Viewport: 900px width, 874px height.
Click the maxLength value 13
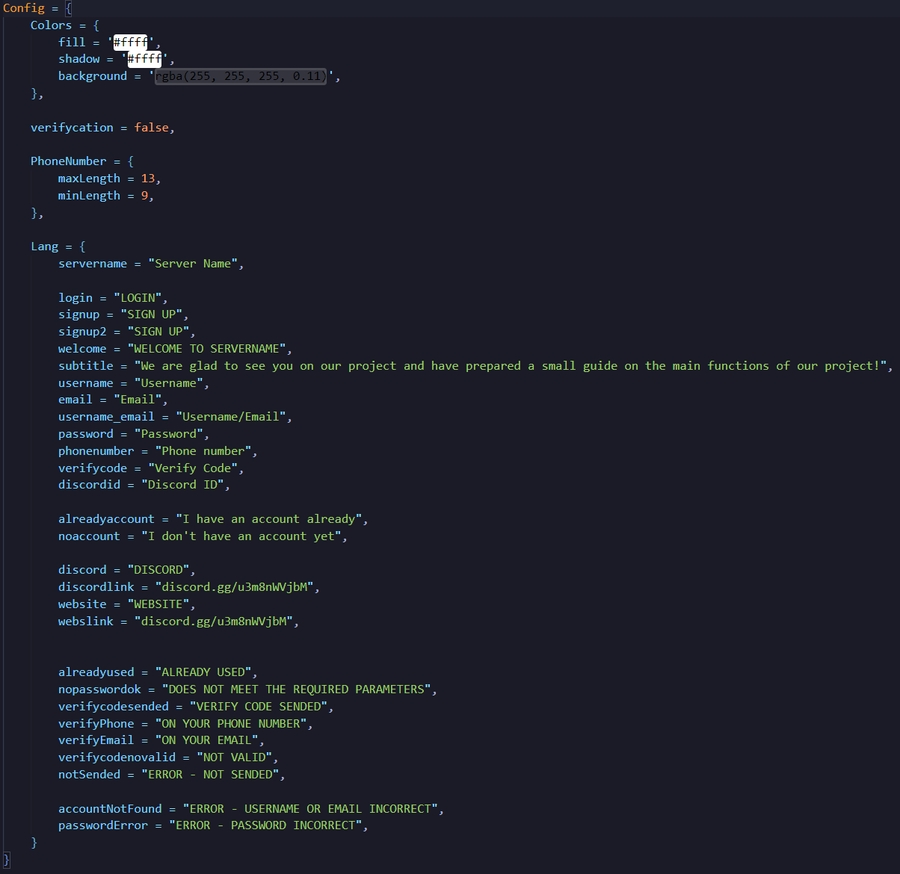(x=147, y=178)
